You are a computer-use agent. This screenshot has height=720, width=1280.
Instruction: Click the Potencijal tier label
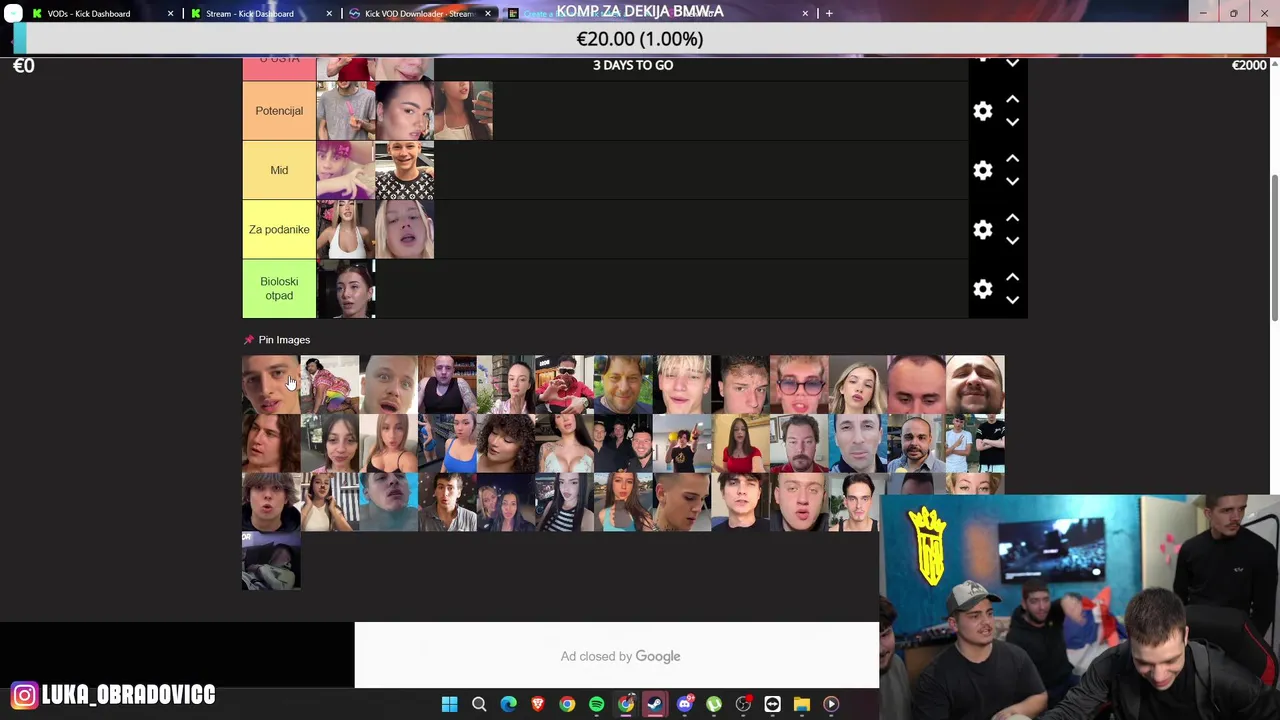[279, 111]
